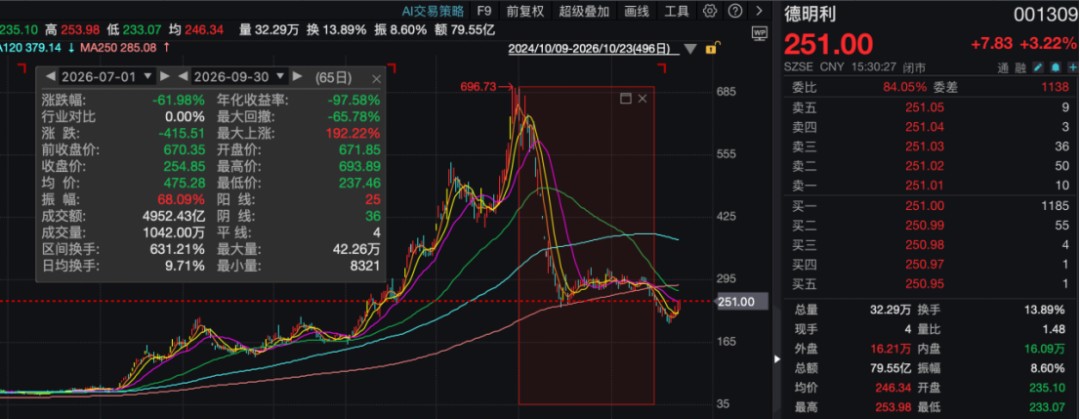Click the 696.73 peak price marker

[x=479, y=86]
